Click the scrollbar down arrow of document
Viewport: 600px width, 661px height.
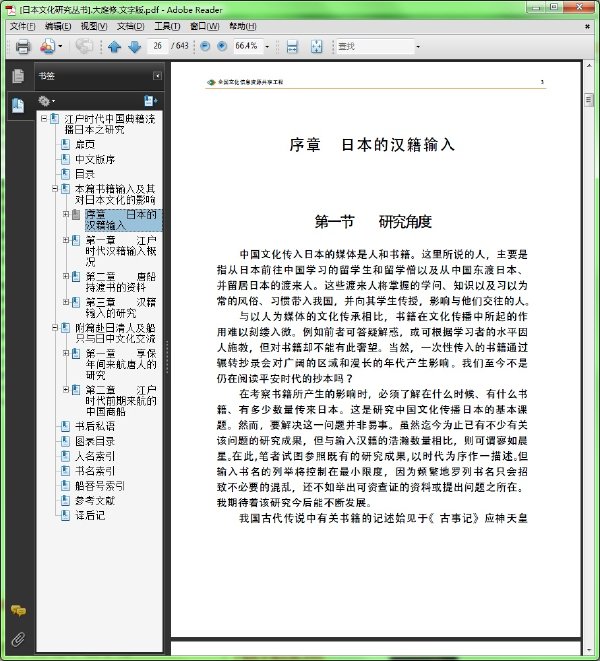589,650
